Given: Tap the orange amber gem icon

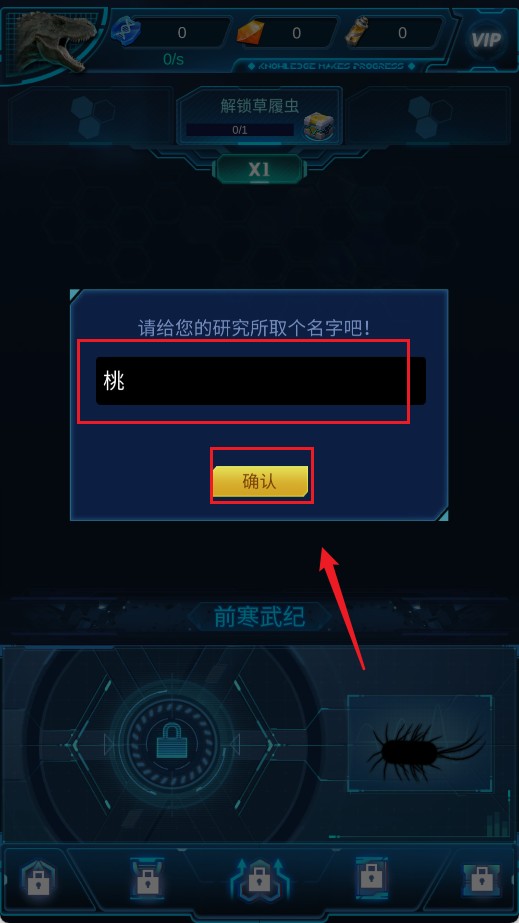Looking at the screenshot, I should [x=251, y=32].
